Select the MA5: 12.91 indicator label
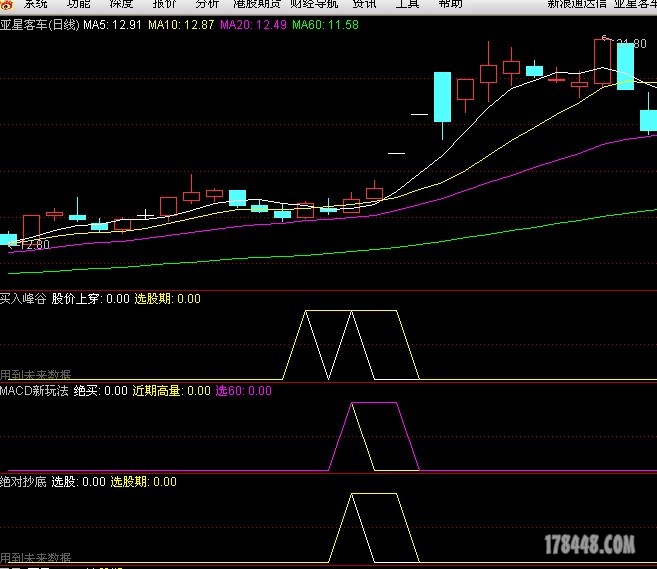 click(112, 25)
